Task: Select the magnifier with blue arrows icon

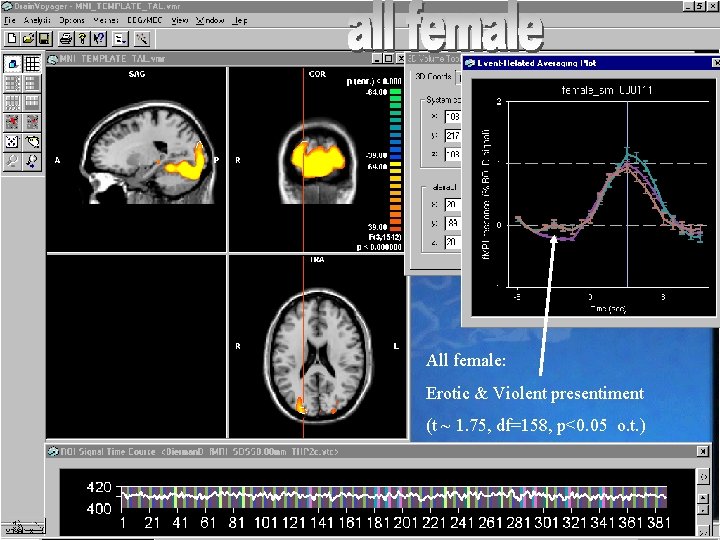Action: (x=32, y=162)
